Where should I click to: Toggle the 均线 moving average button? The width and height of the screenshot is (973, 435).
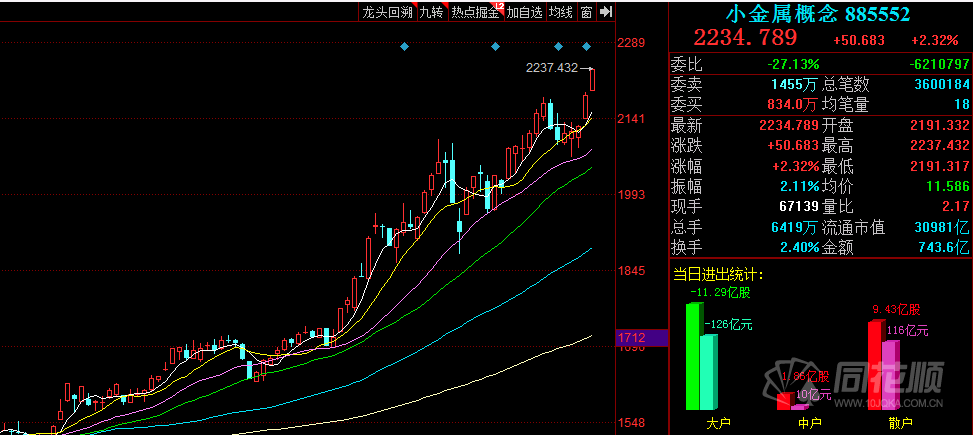click(x=561, y=11)
